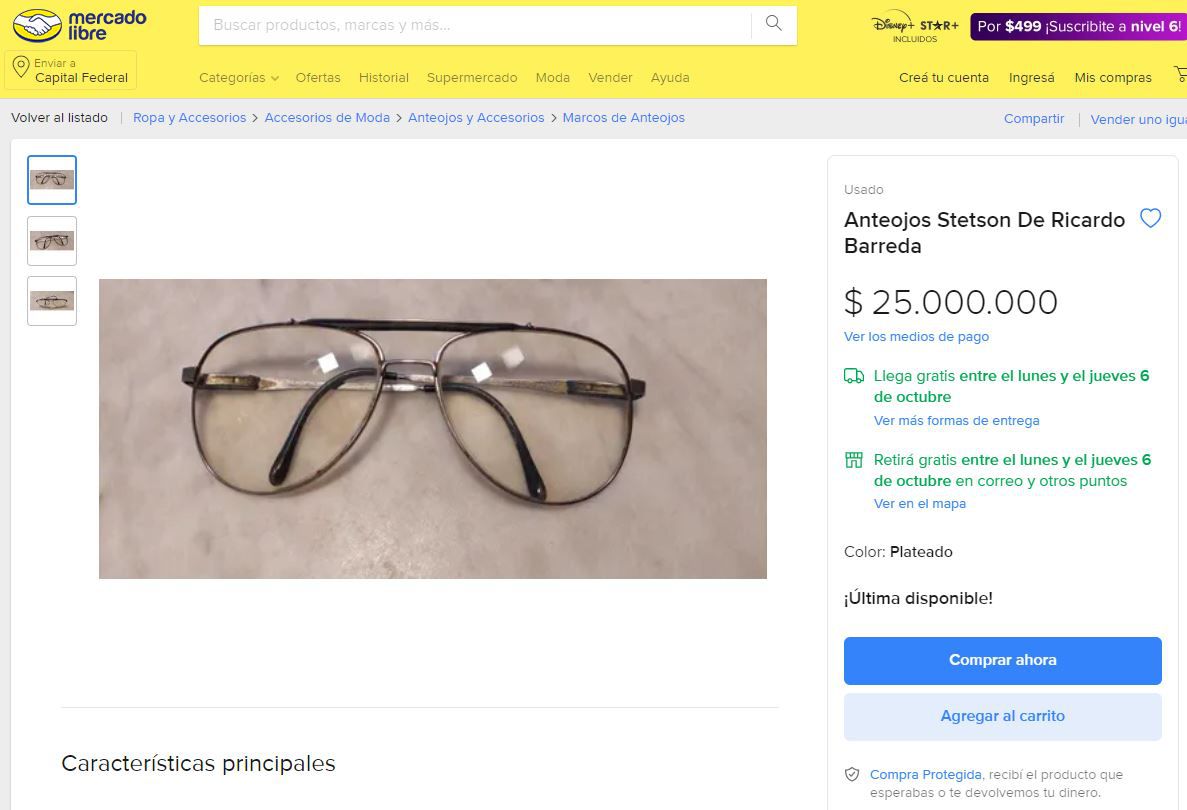This screenshot has width=1187, height=810.
Task: Focus the product search field
Action: click(475, 25)
